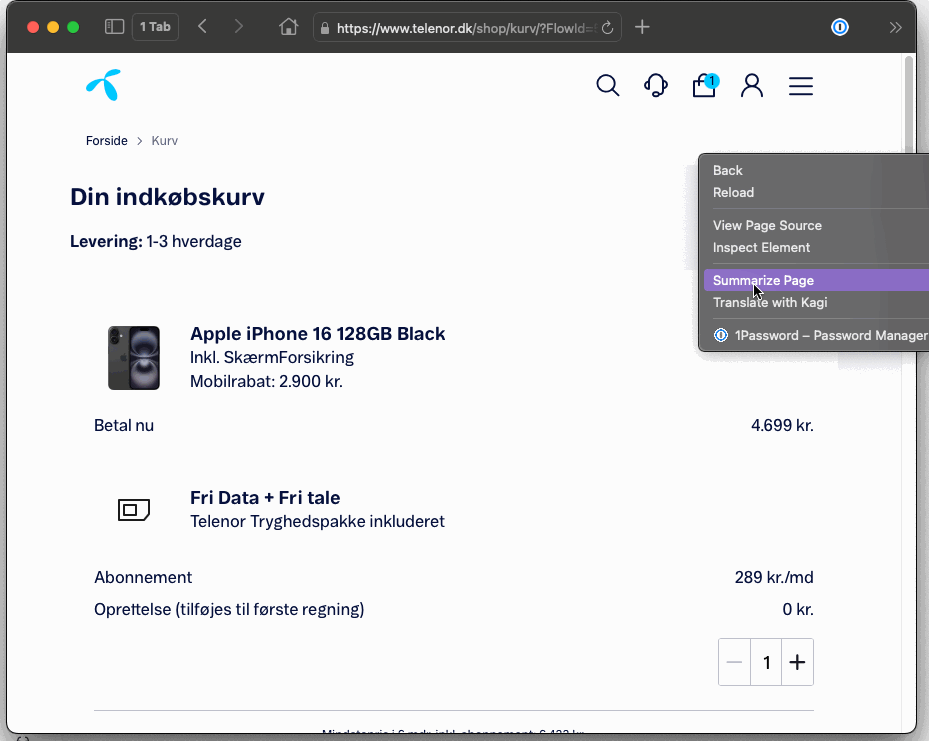Open the hamburger menu

click(x=801, y=87)
